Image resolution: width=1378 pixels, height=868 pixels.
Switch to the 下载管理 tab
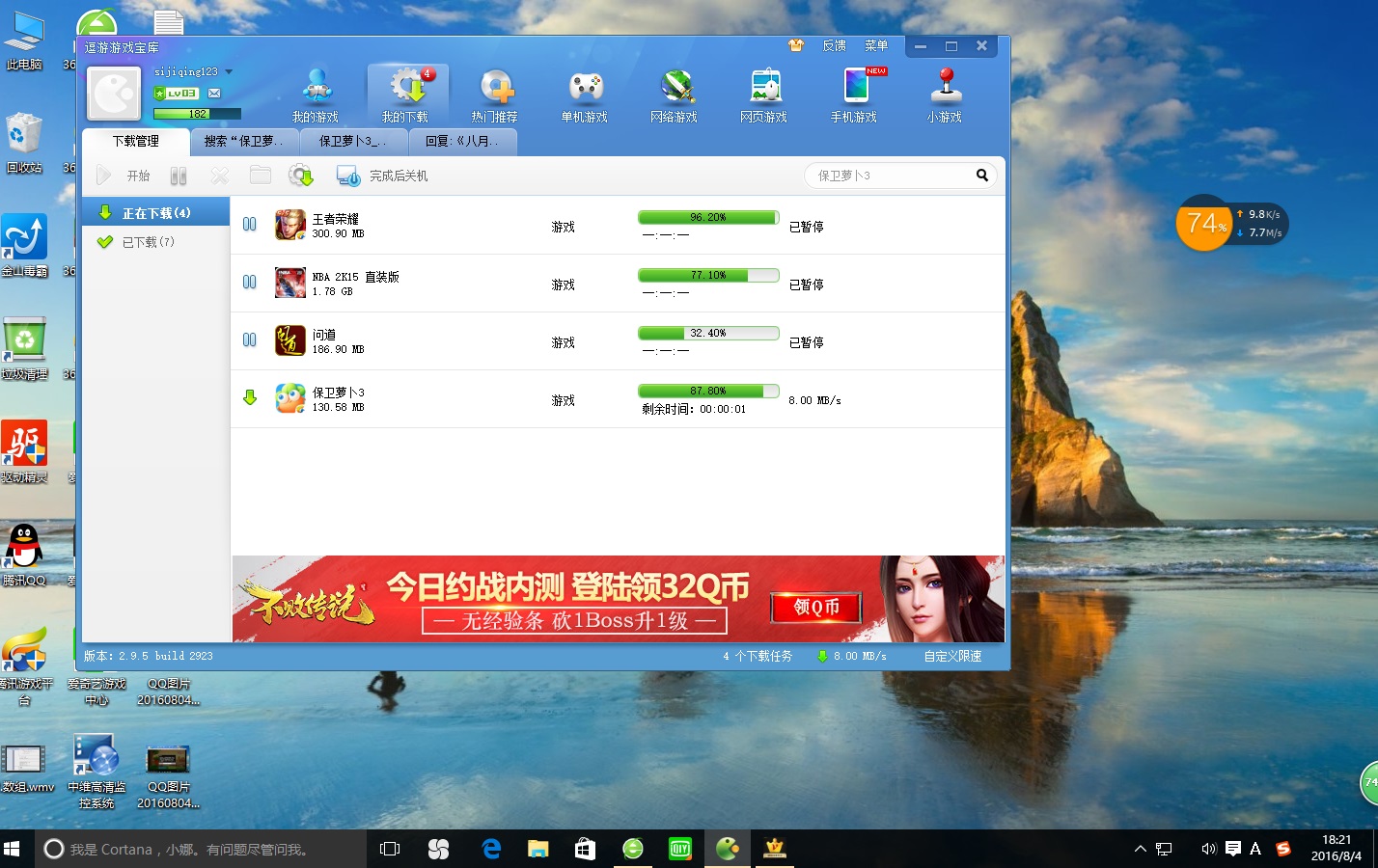(x=136, y=141)
